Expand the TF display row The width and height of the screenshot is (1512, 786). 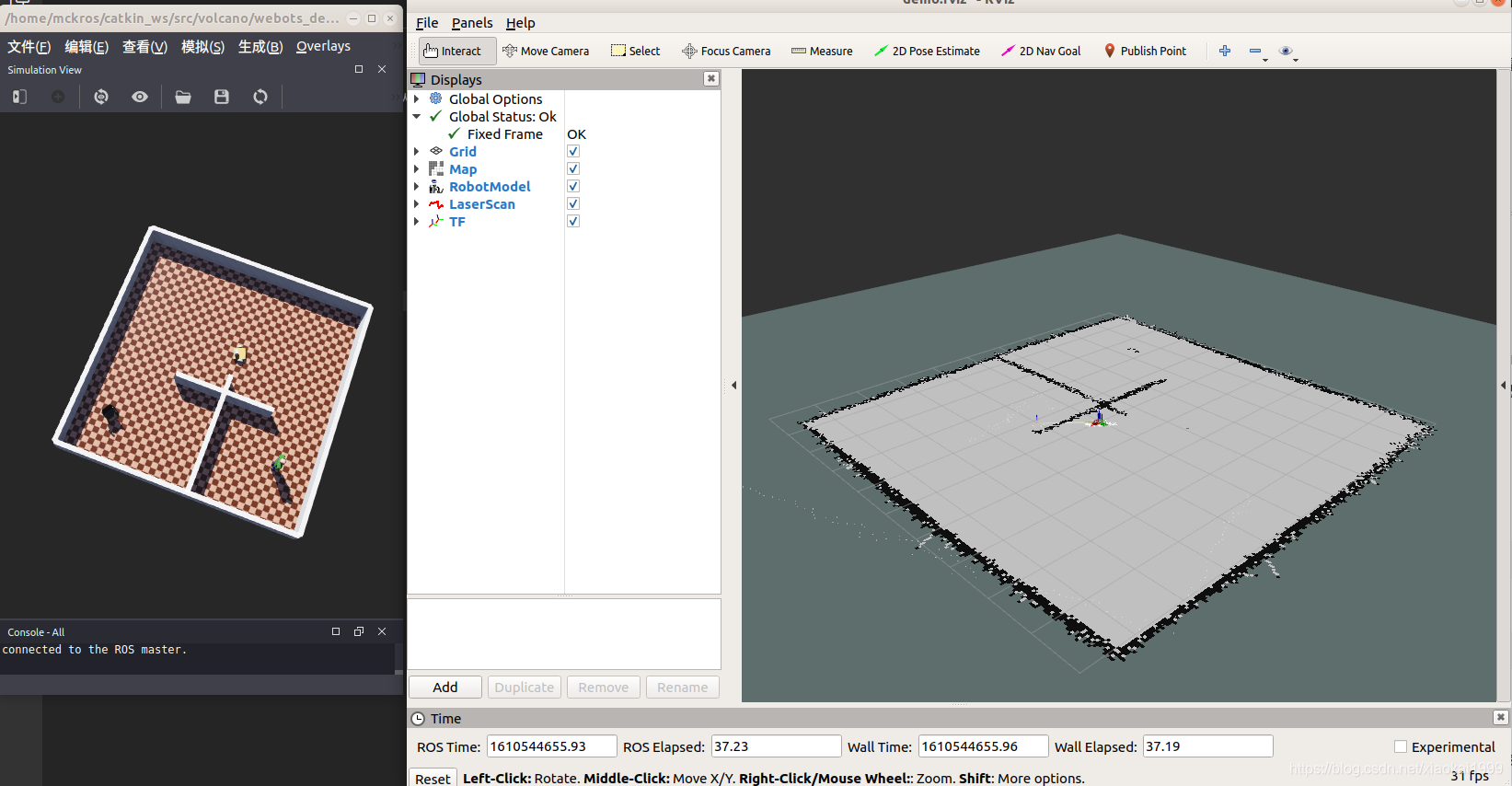[417, 222]
